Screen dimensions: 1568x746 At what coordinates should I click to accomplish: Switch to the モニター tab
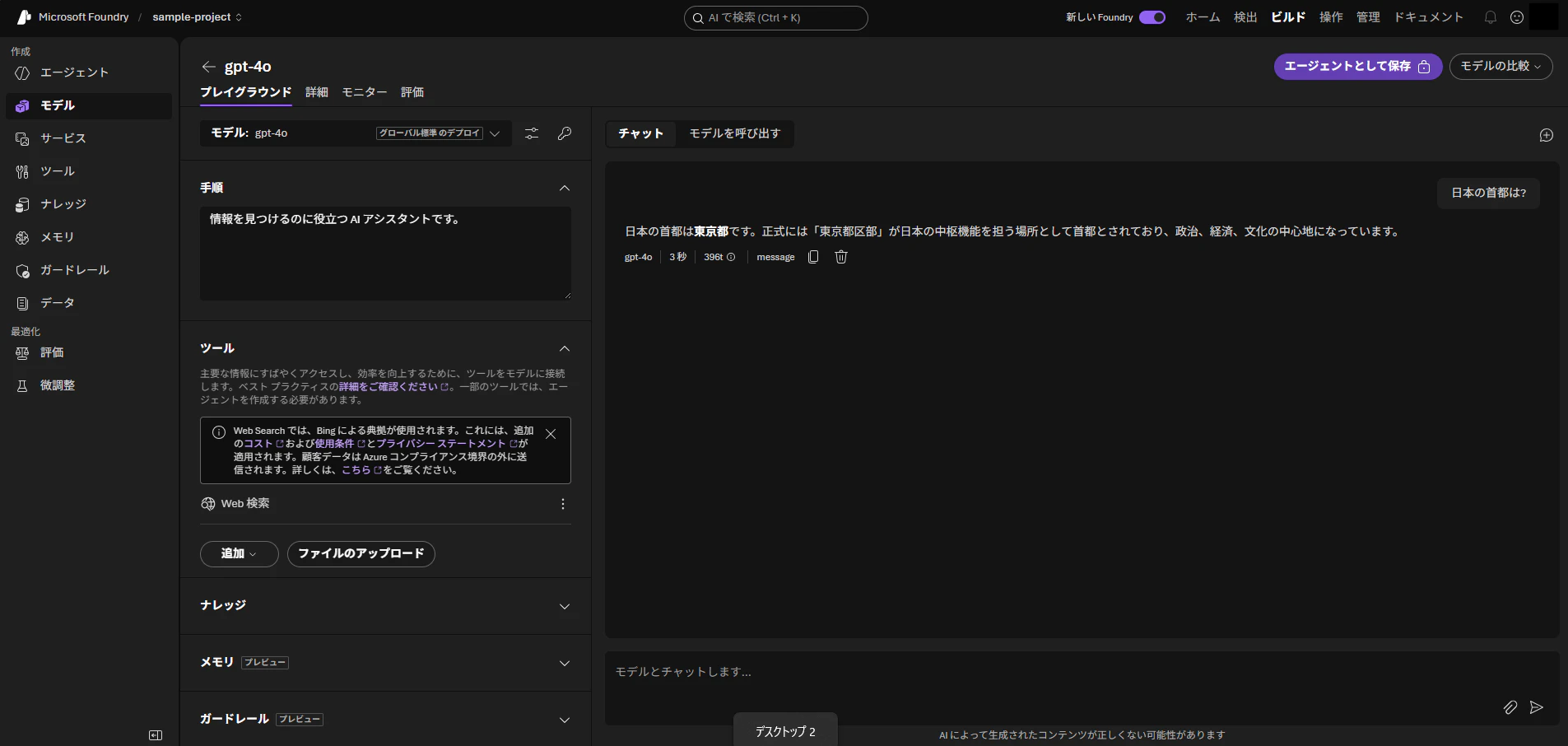point(365,92)
